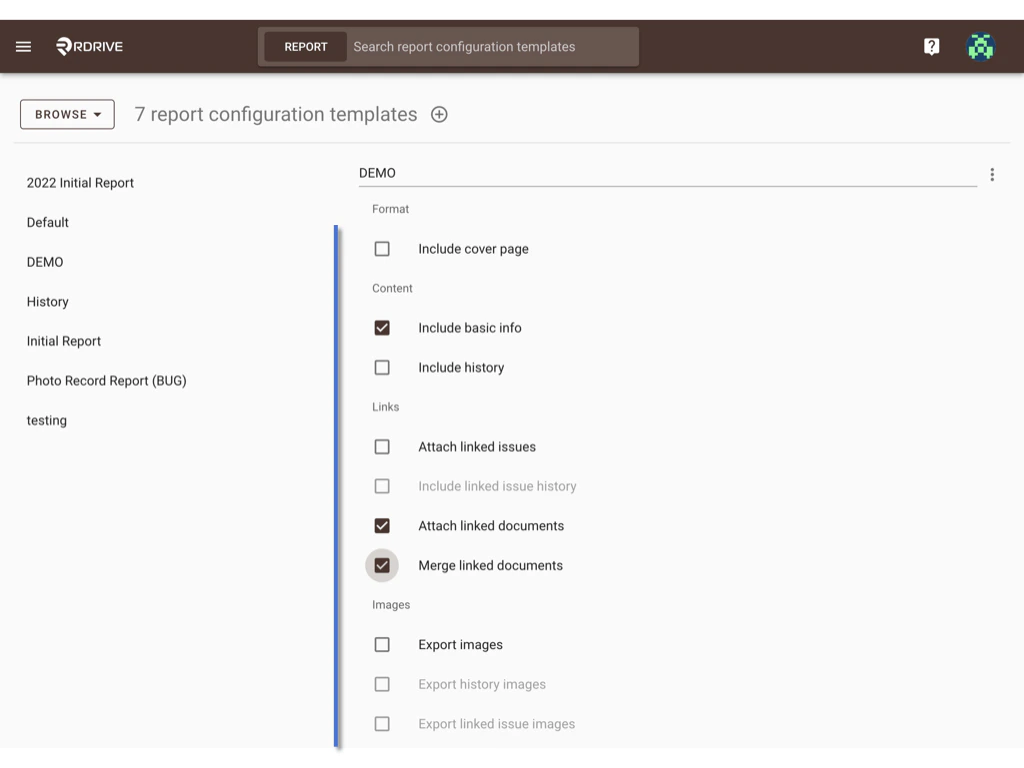Open the BROWSE dropdown
Viewport: 1024px width, 768px height.
[66, 114]
